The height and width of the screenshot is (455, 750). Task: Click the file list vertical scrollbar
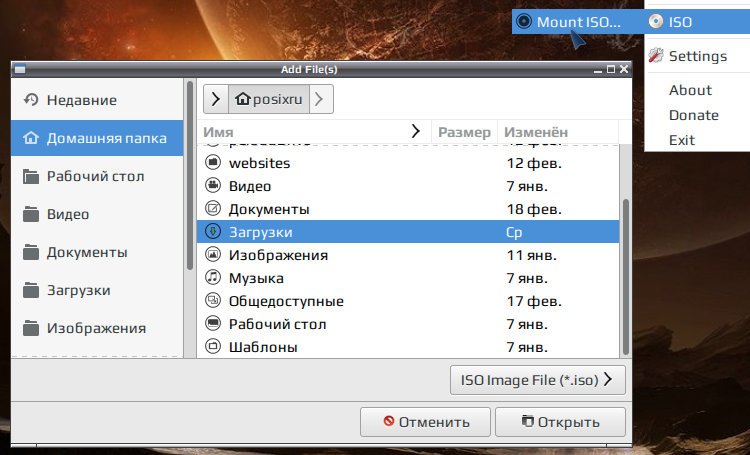(x=625, y=277)
